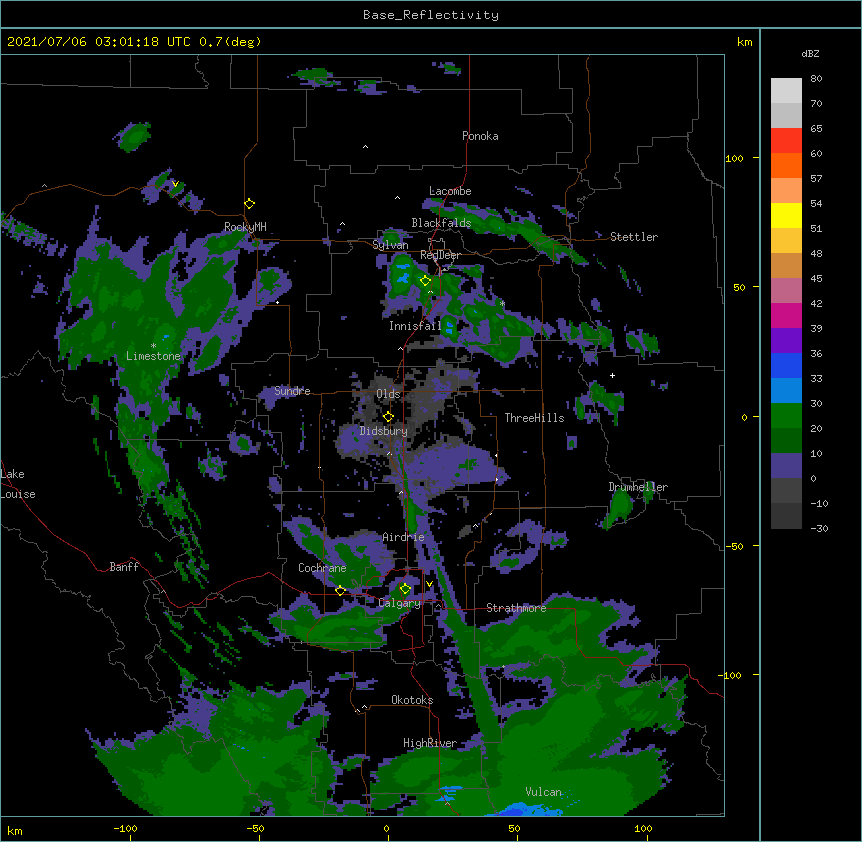862x842 pixels.
Task: Pick the dark gray -10 to -30 legend band
Action: tap(786, 516)
